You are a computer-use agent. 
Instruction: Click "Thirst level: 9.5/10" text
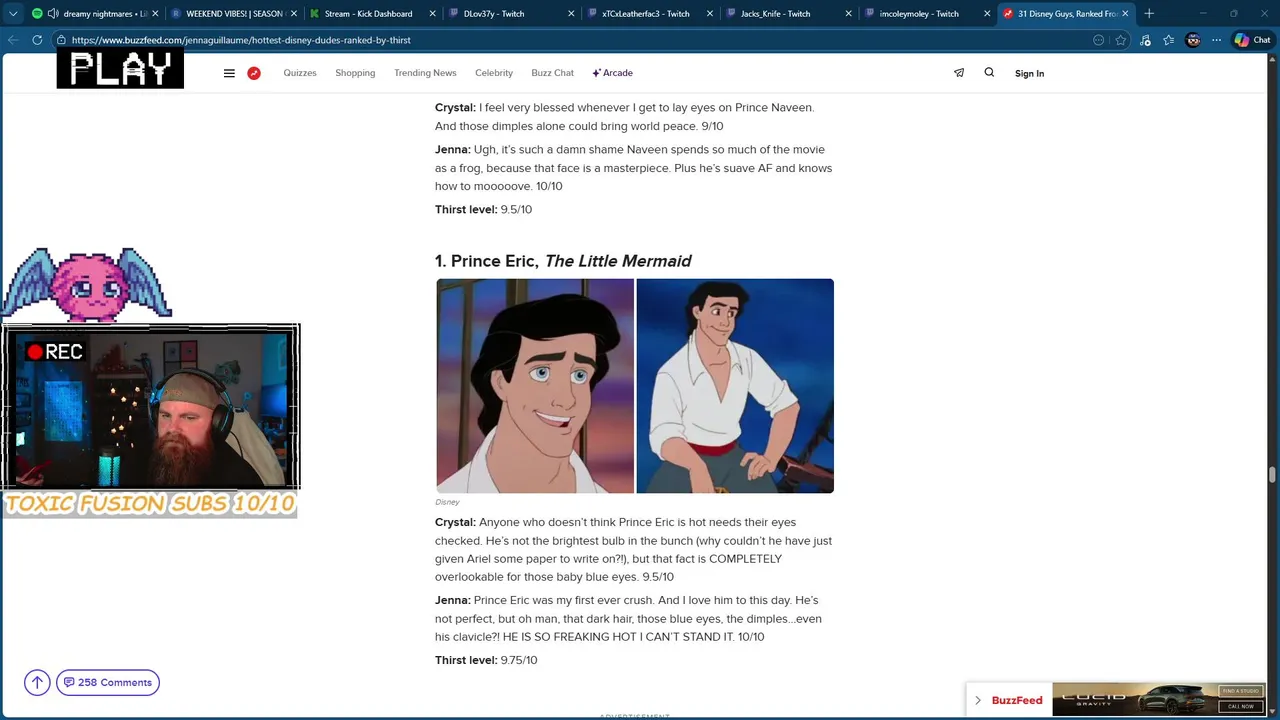pyautogui.click(x=483, y=209)
